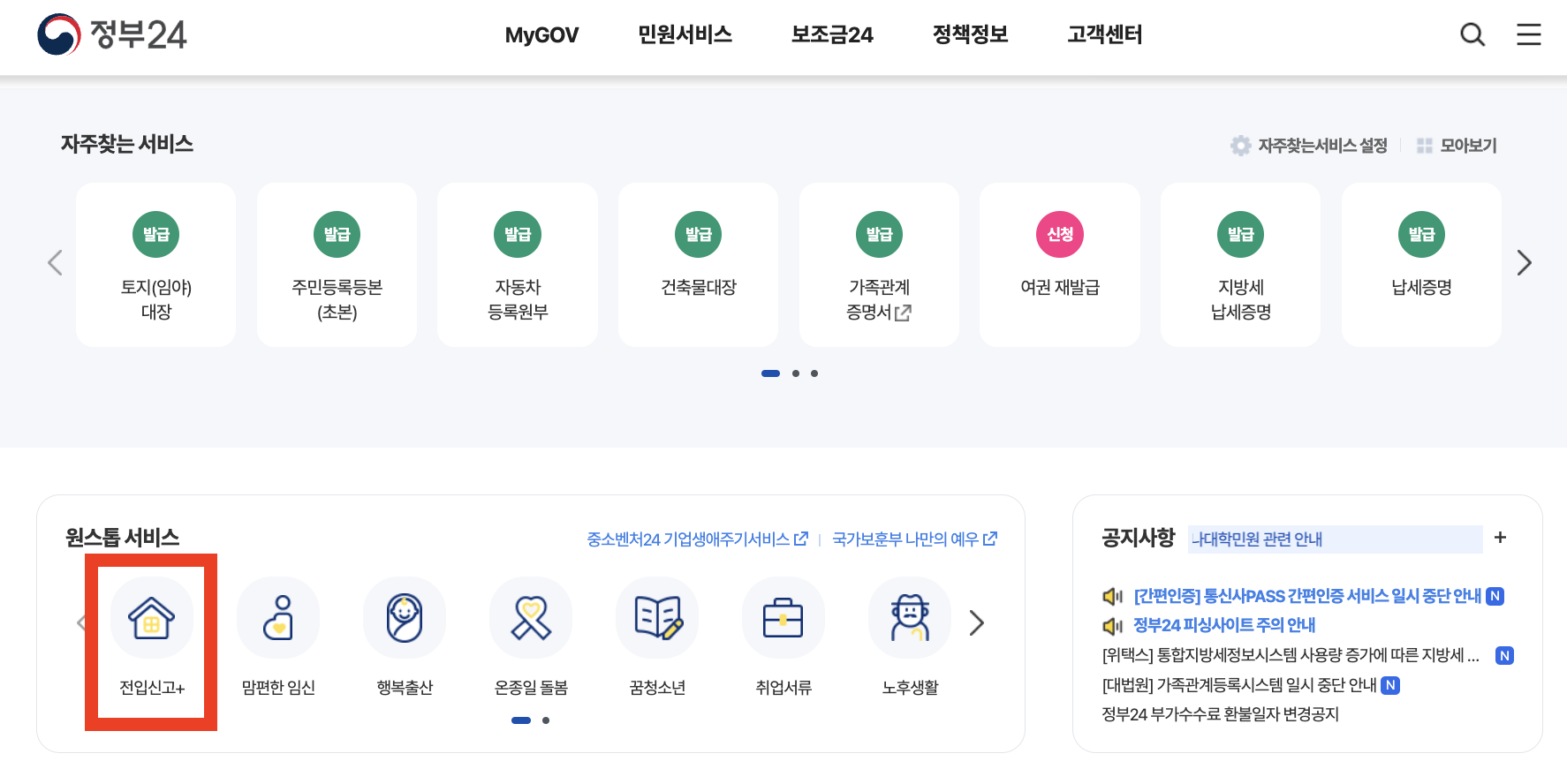
Task: Click the 공지사항 heading
Action: click(1138, 538)
